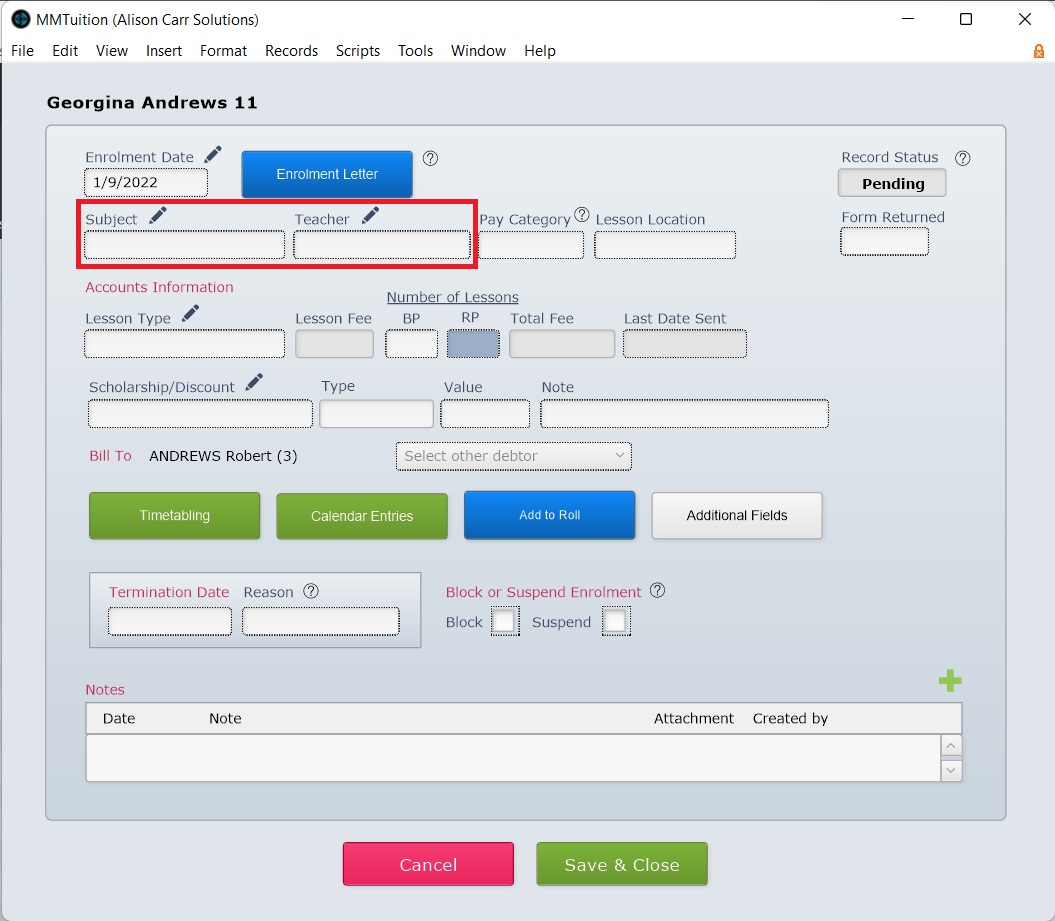The width and height of the screenshot is (1055, 921).
Task: Open help for Block or Suspend Enrolment
Action: (x=657, y=591)
